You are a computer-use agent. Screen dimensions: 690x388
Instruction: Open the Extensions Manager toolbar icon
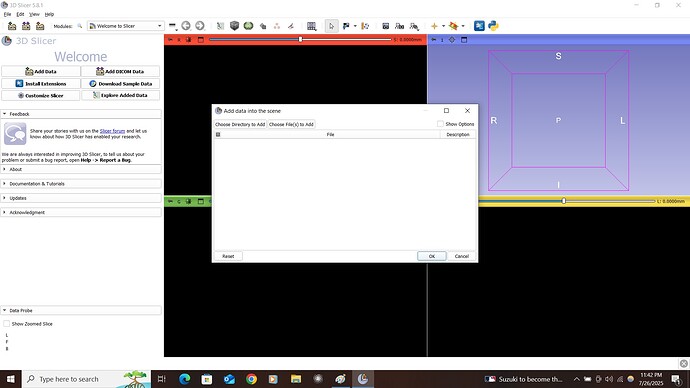click(479, 26)
